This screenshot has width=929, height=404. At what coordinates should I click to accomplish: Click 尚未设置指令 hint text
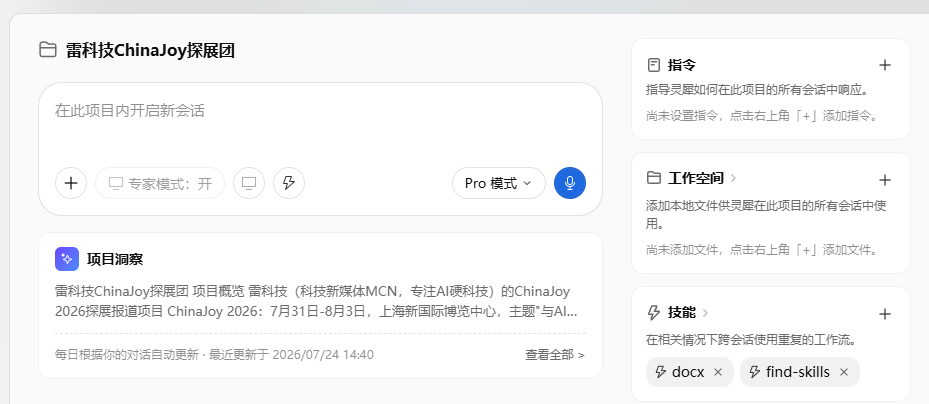[x=762, y=116]
